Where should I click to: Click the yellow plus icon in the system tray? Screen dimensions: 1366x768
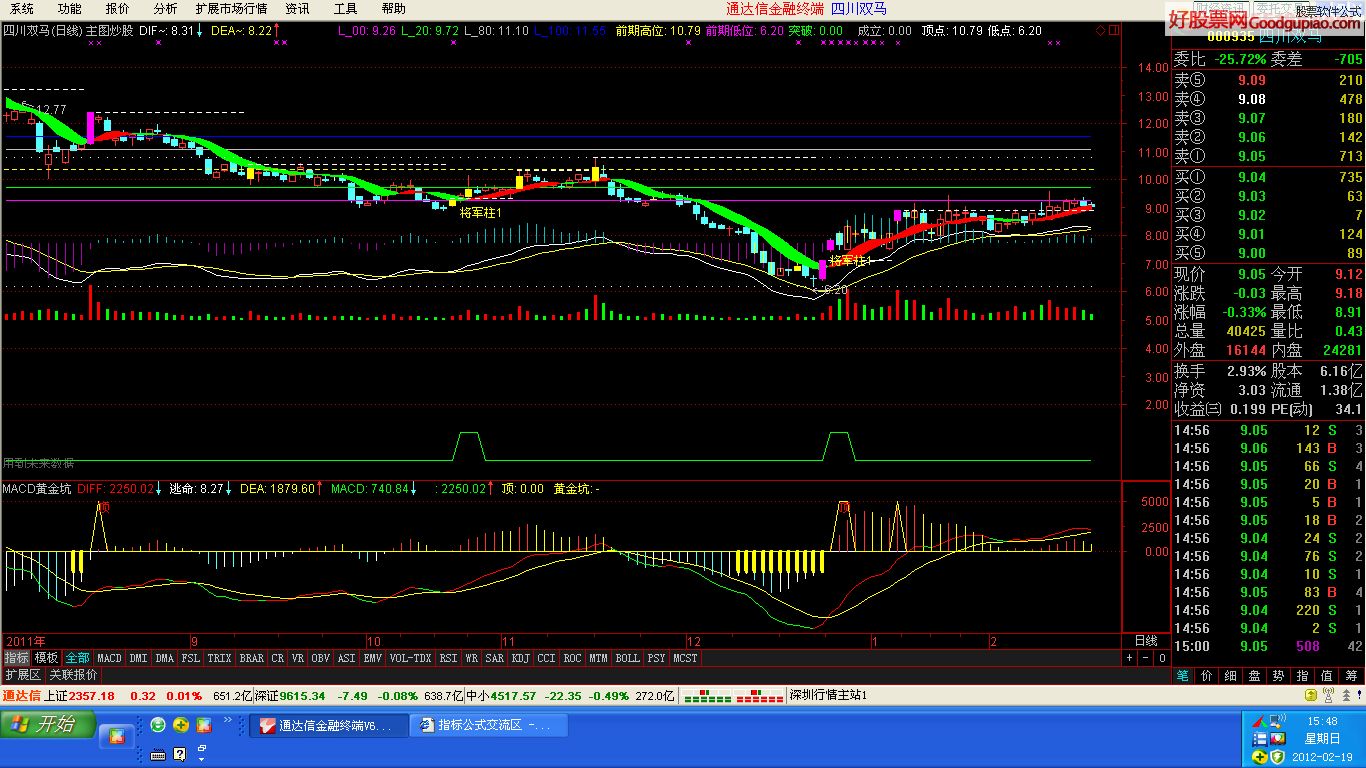click(x=1259, y=757)
